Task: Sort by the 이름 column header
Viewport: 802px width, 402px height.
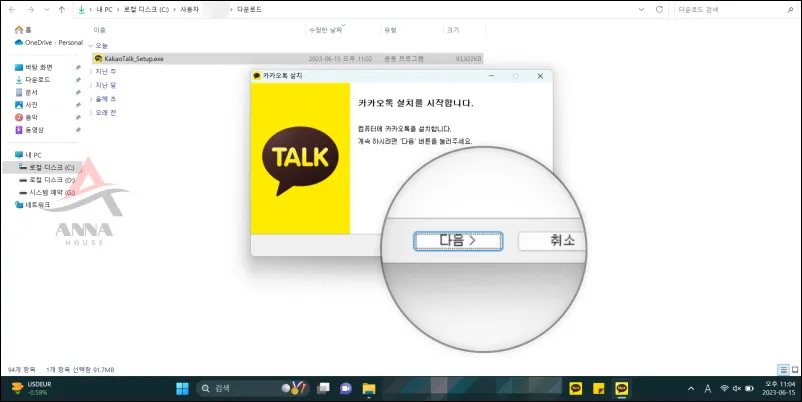Action: (x=99, y=30)
